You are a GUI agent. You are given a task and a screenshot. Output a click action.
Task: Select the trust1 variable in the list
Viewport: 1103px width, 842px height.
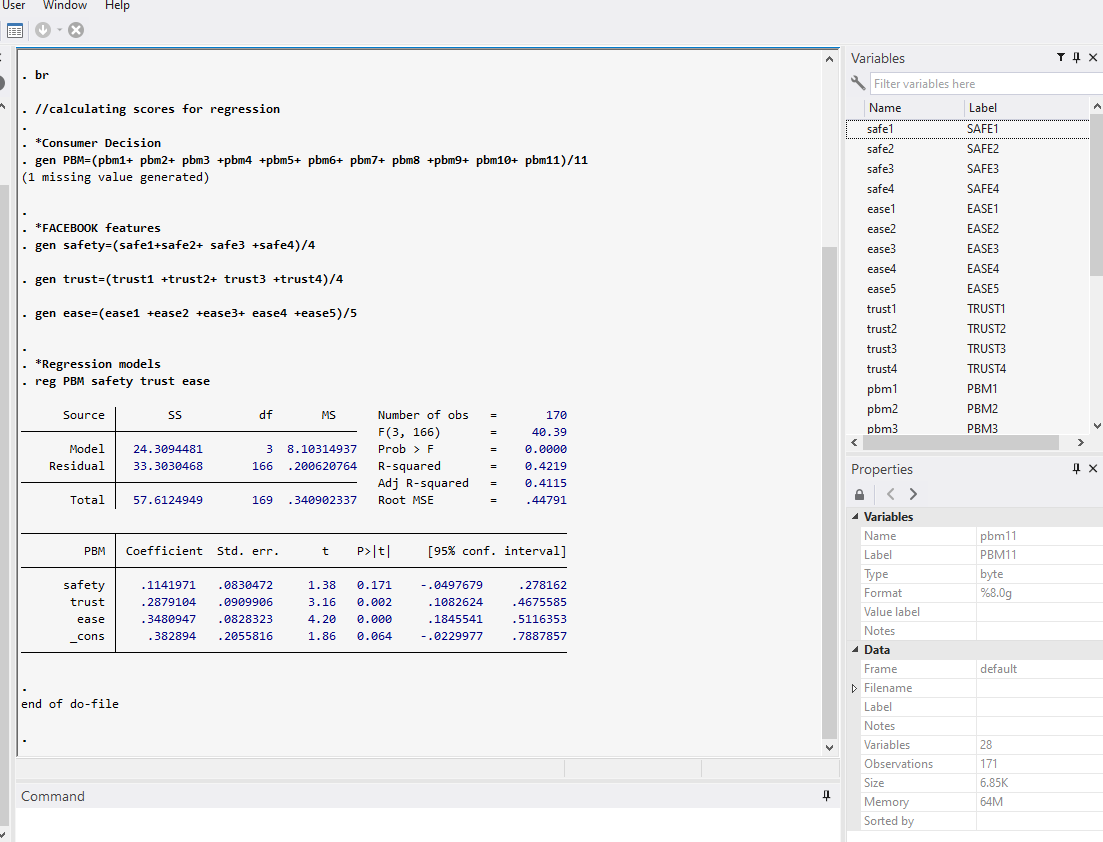[x=881, y=309]
